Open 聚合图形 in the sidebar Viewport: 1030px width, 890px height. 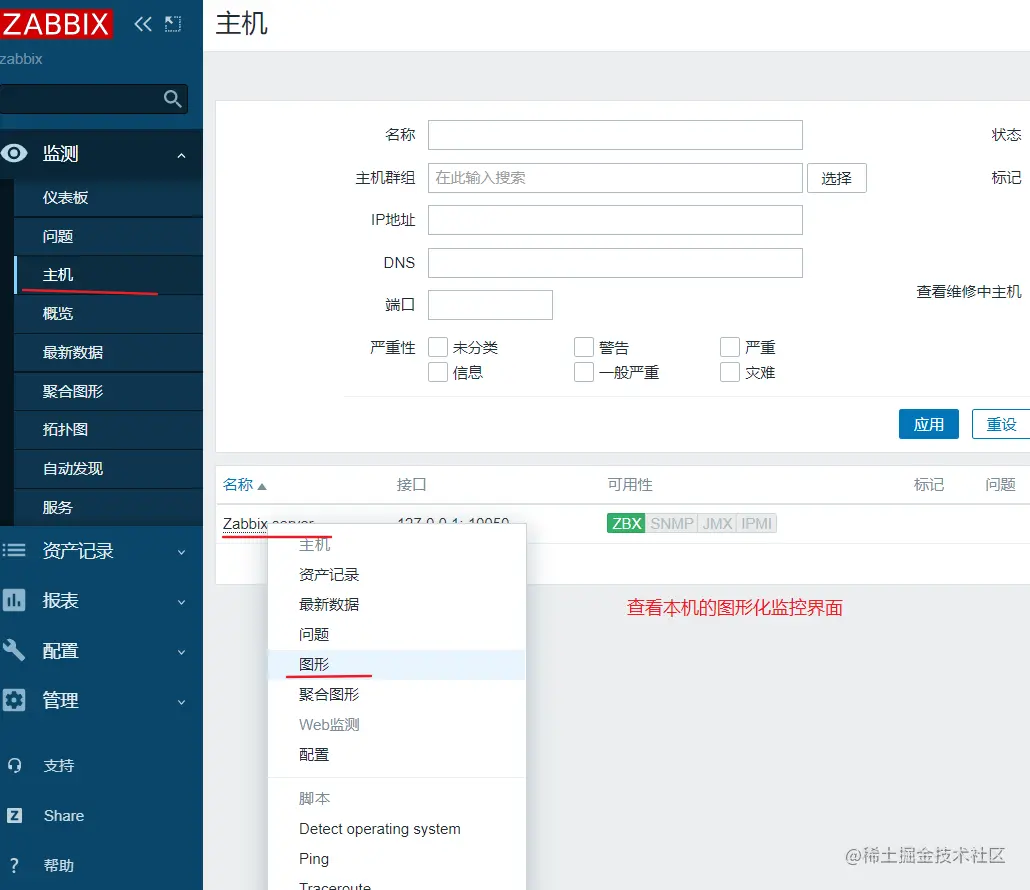pos(108,391)
